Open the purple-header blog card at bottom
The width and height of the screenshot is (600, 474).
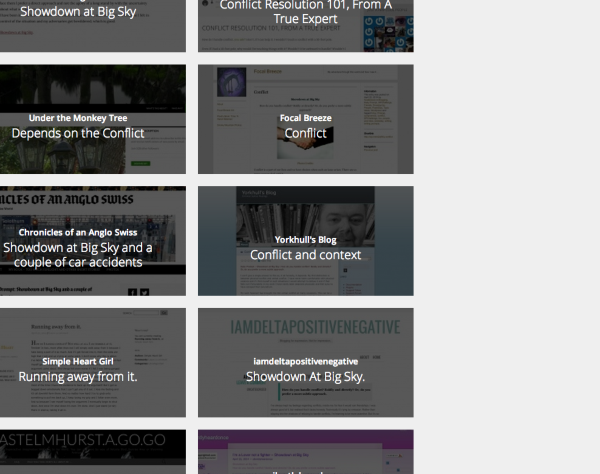coord(306,452)
